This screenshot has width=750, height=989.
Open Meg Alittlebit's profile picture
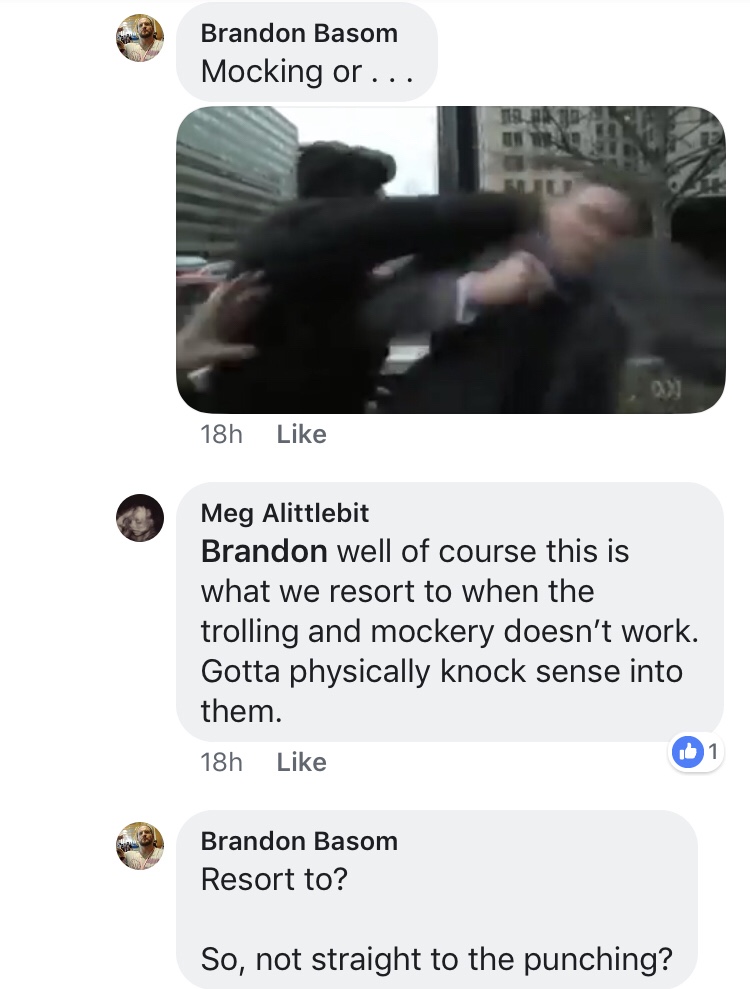tap(139, 518)
